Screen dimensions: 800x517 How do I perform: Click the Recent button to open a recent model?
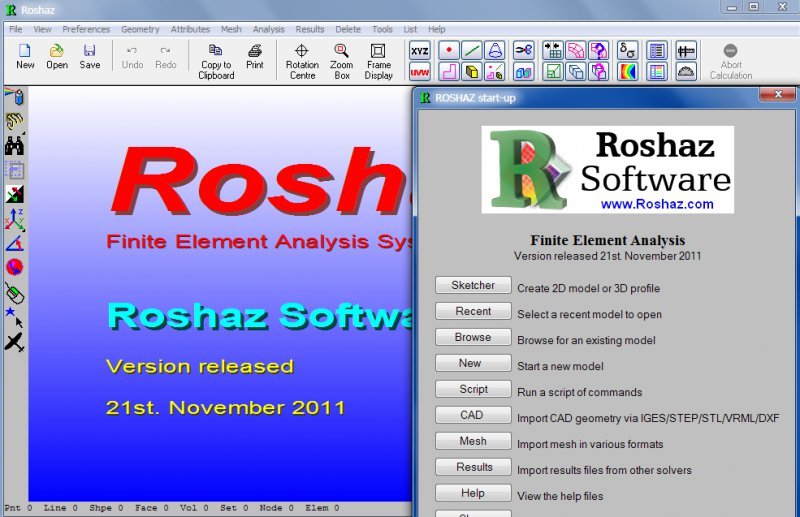point(473,311)
